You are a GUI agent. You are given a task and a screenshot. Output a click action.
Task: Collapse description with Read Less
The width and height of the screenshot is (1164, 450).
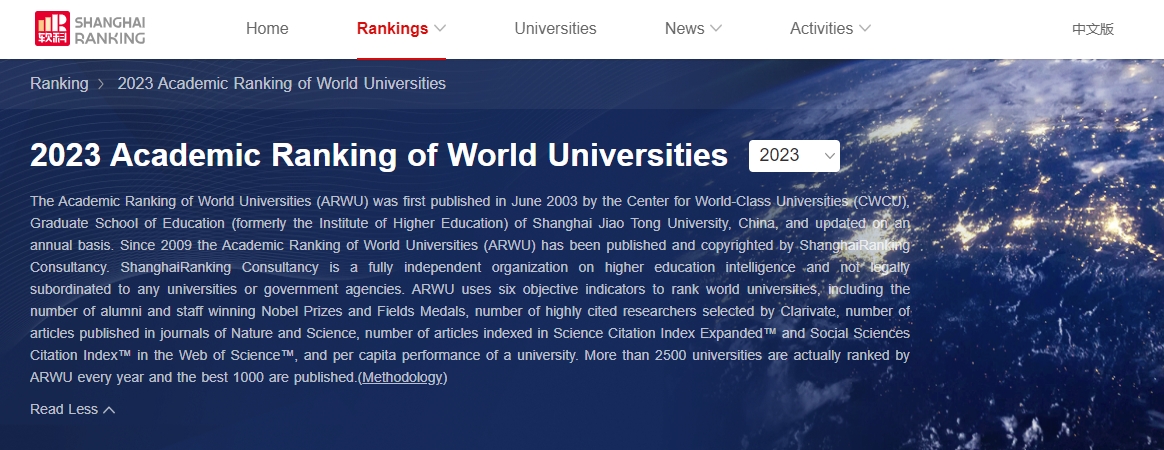click(x=73, y=409)
